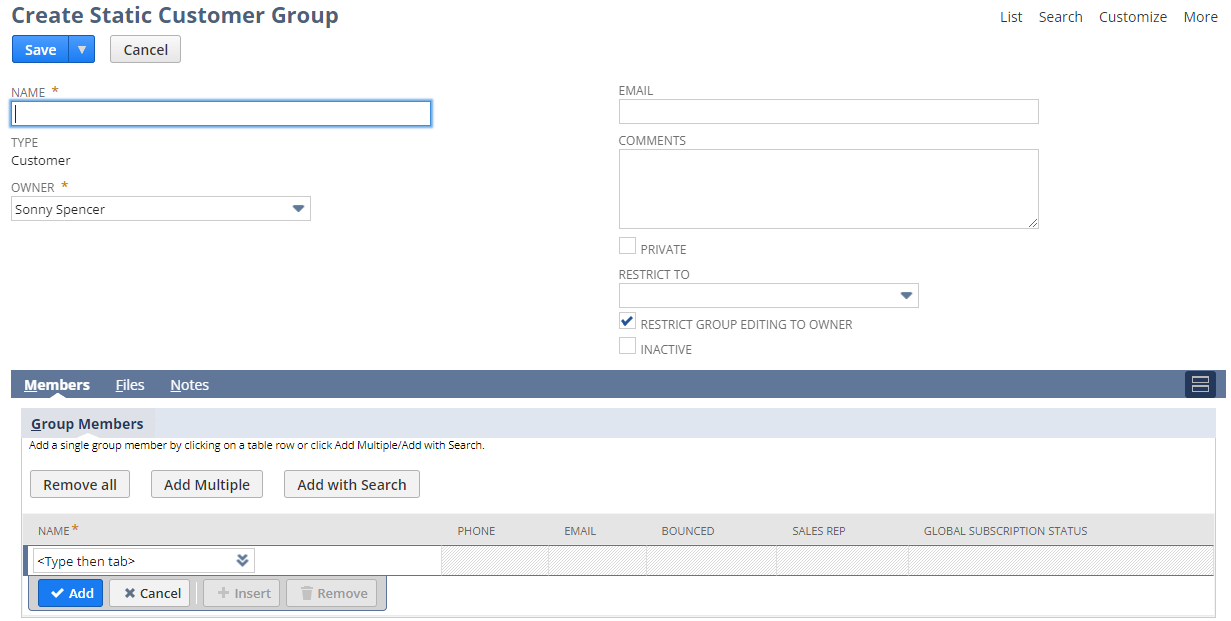Click the Remove all button
This screenshot has height=621, width=1231.
point(79,484)
